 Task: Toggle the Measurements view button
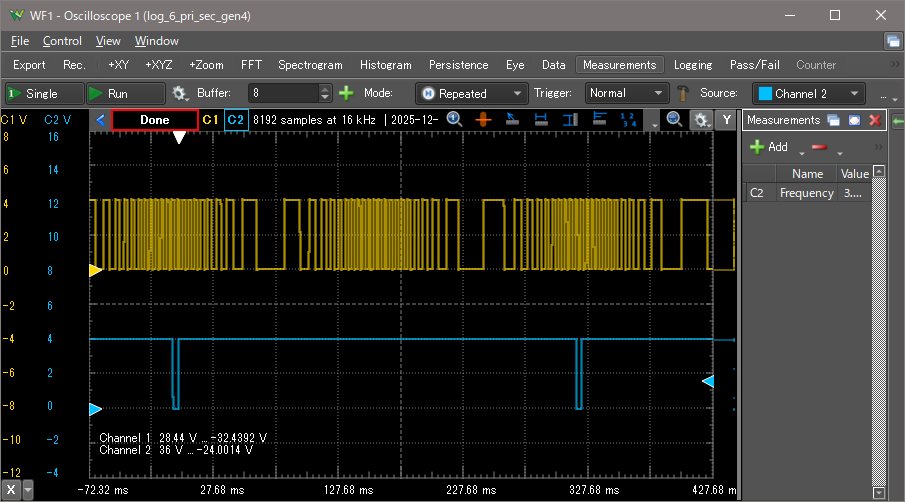click(x=619, y=65)
